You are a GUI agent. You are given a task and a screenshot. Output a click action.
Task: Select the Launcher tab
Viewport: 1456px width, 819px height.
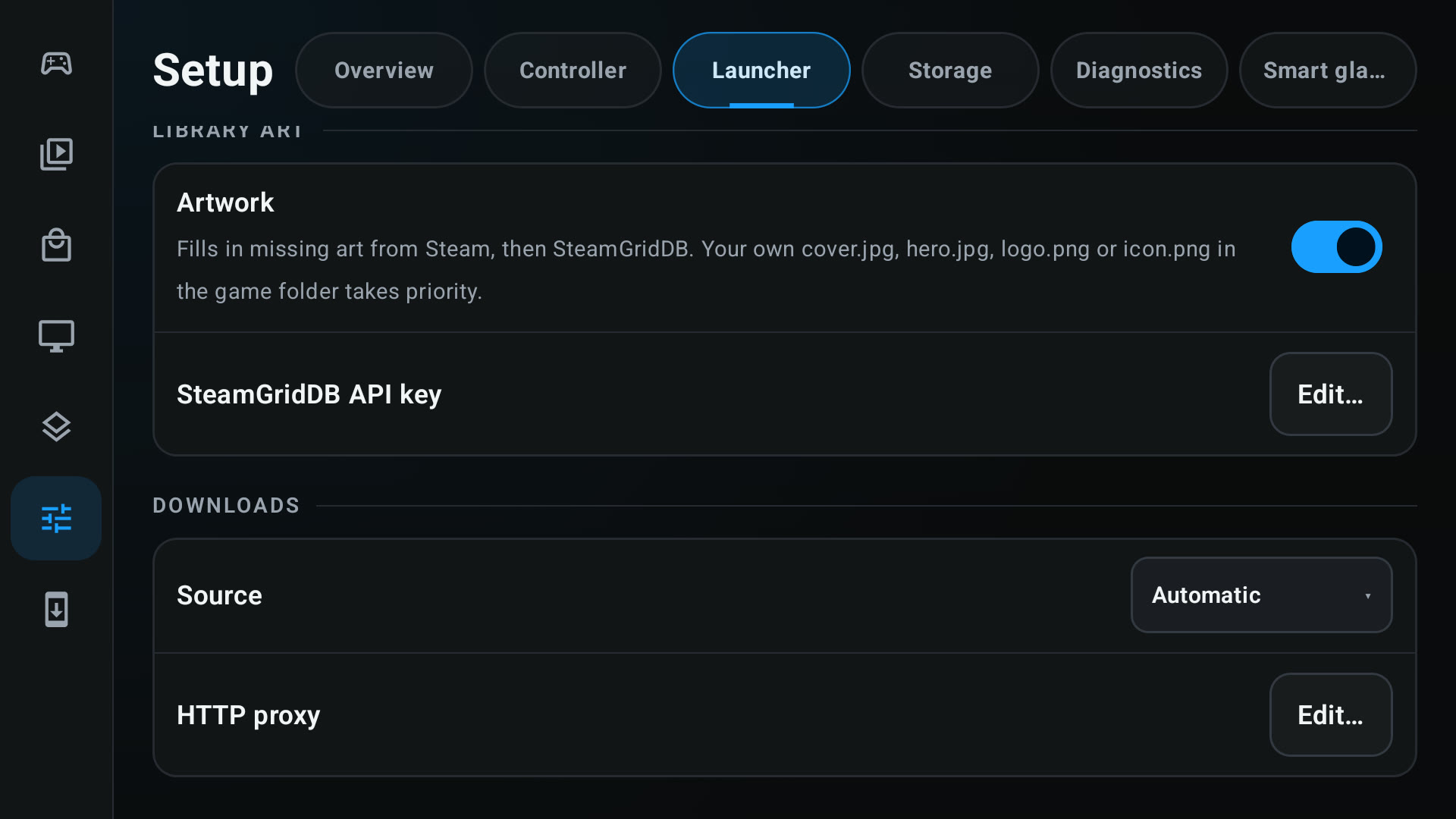(761, 70)
